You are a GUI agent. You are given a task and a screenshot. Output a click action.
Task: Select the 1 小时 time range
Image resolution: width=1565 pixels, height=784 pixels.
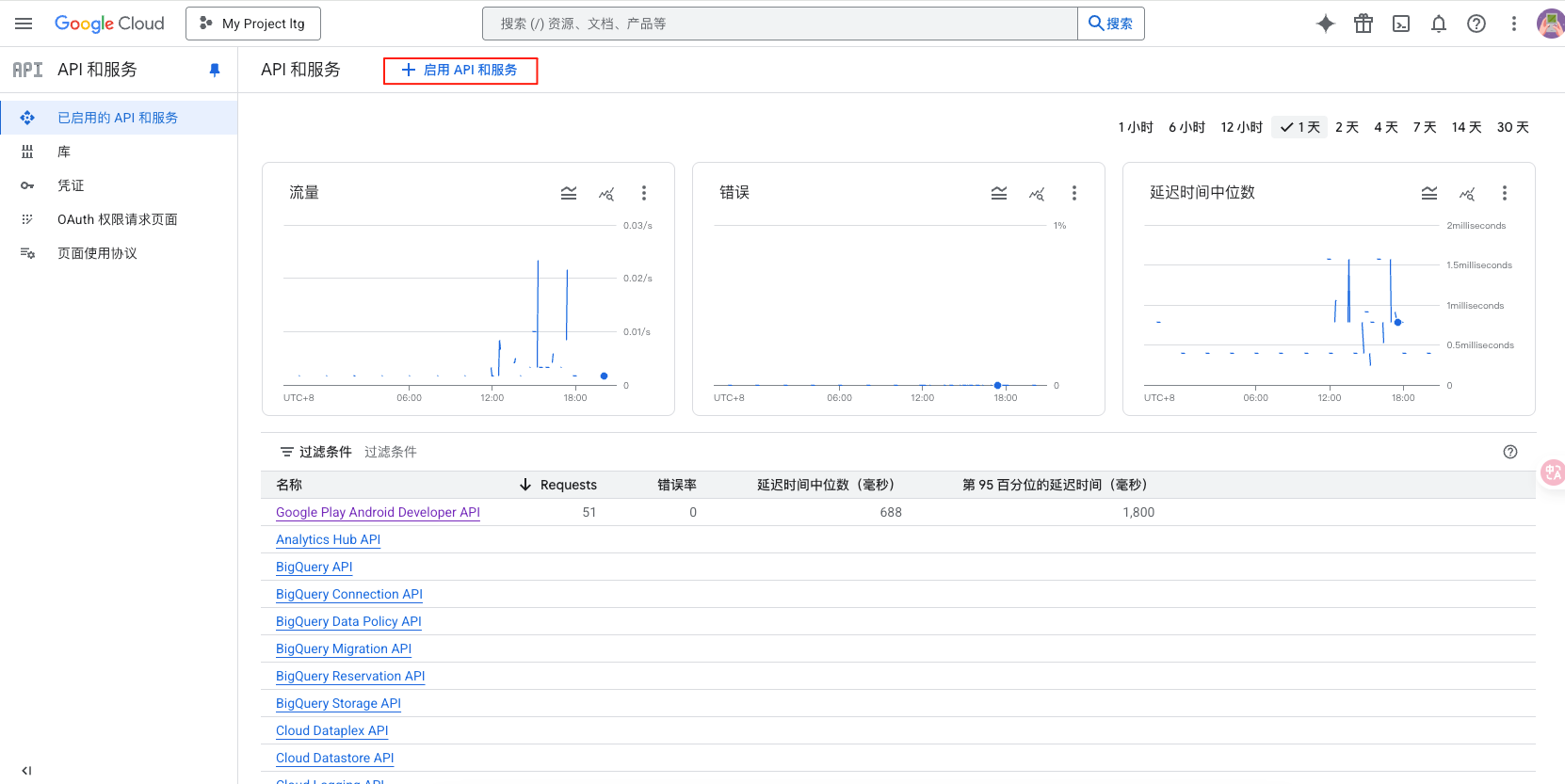(1136, 127)
